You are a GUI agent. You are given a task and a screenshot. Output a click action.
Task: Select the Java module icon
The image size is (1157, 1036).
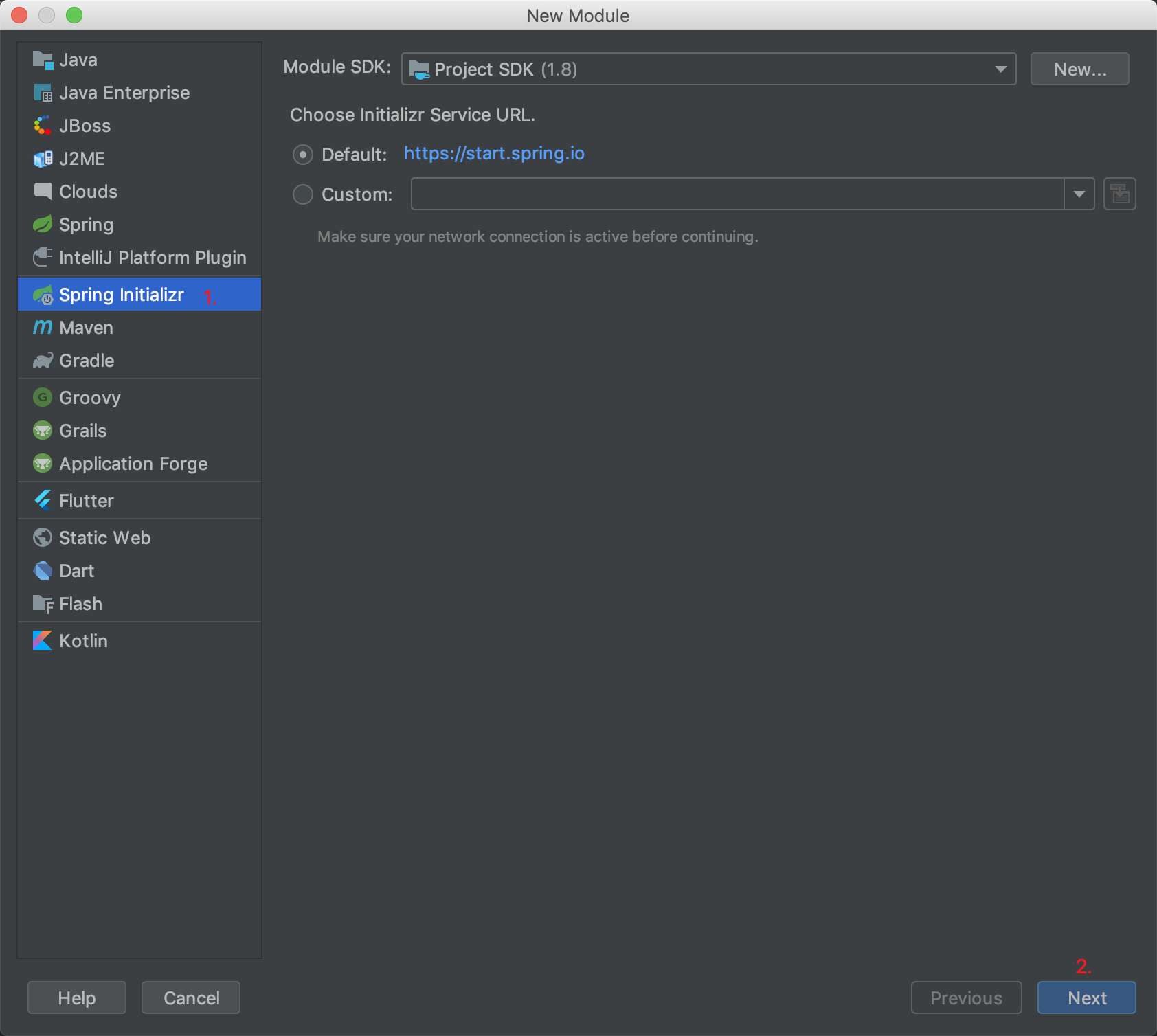pyautogui.click(x=43, y=60)
